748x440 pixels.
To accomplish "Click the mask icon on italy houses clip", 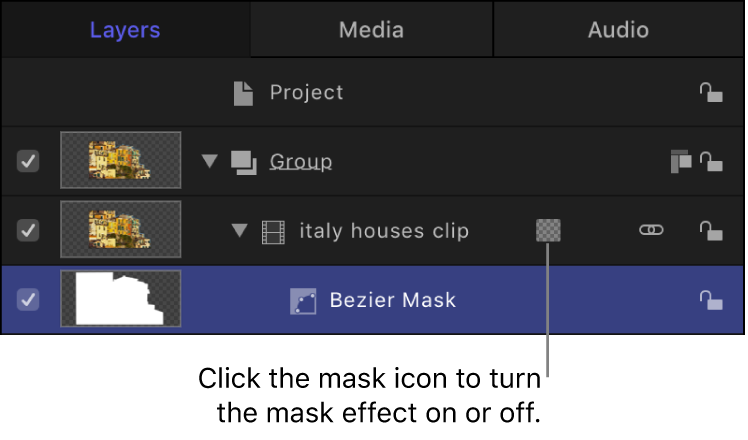I will (548, 231).
